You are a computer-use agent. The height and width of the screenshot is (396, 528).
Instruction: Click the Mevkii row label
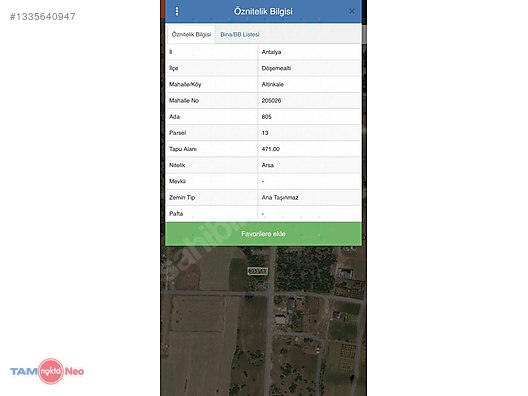(177, 181)
